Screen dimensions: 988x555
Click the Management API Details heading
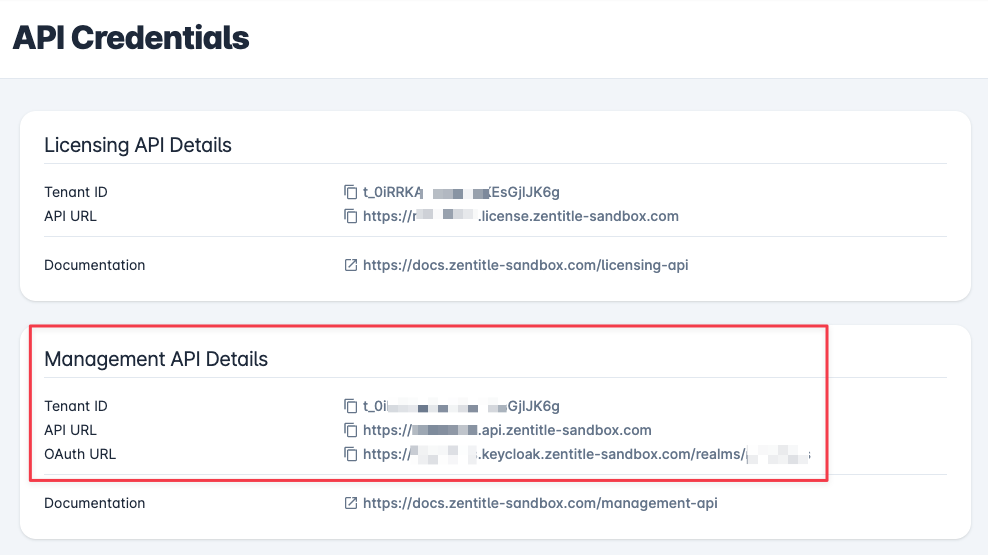pos(156,359)
